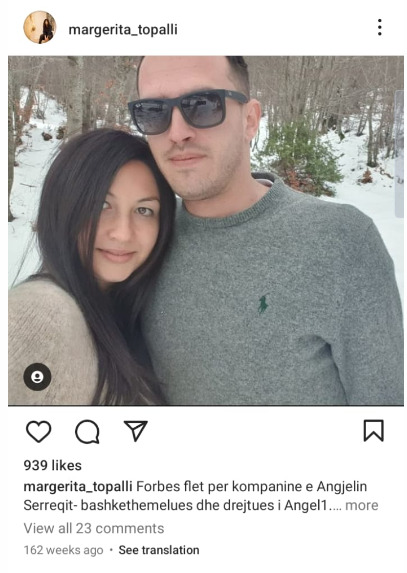Open the profile avatar picture in the header
The height and width of the screenshot is (573, 407).
pyautogui.click(x=40, y=27)
